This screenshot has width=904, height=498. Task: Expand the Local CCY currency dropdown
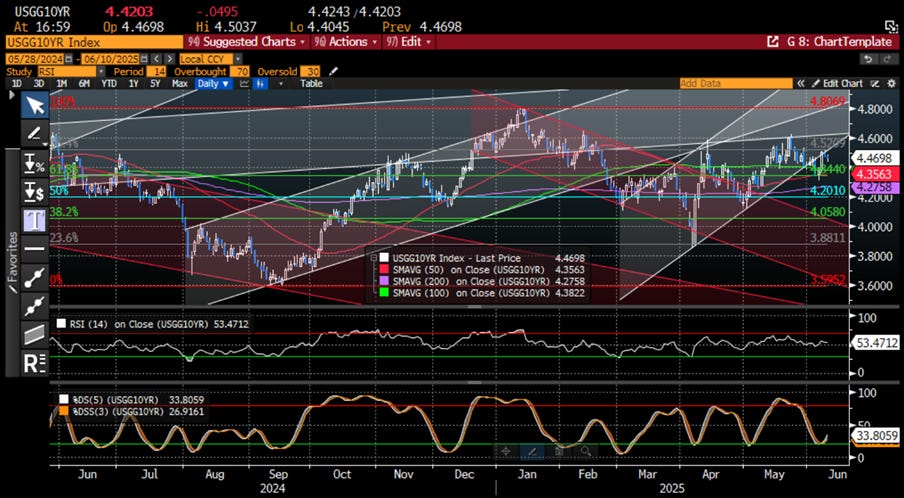pos(238,59)
